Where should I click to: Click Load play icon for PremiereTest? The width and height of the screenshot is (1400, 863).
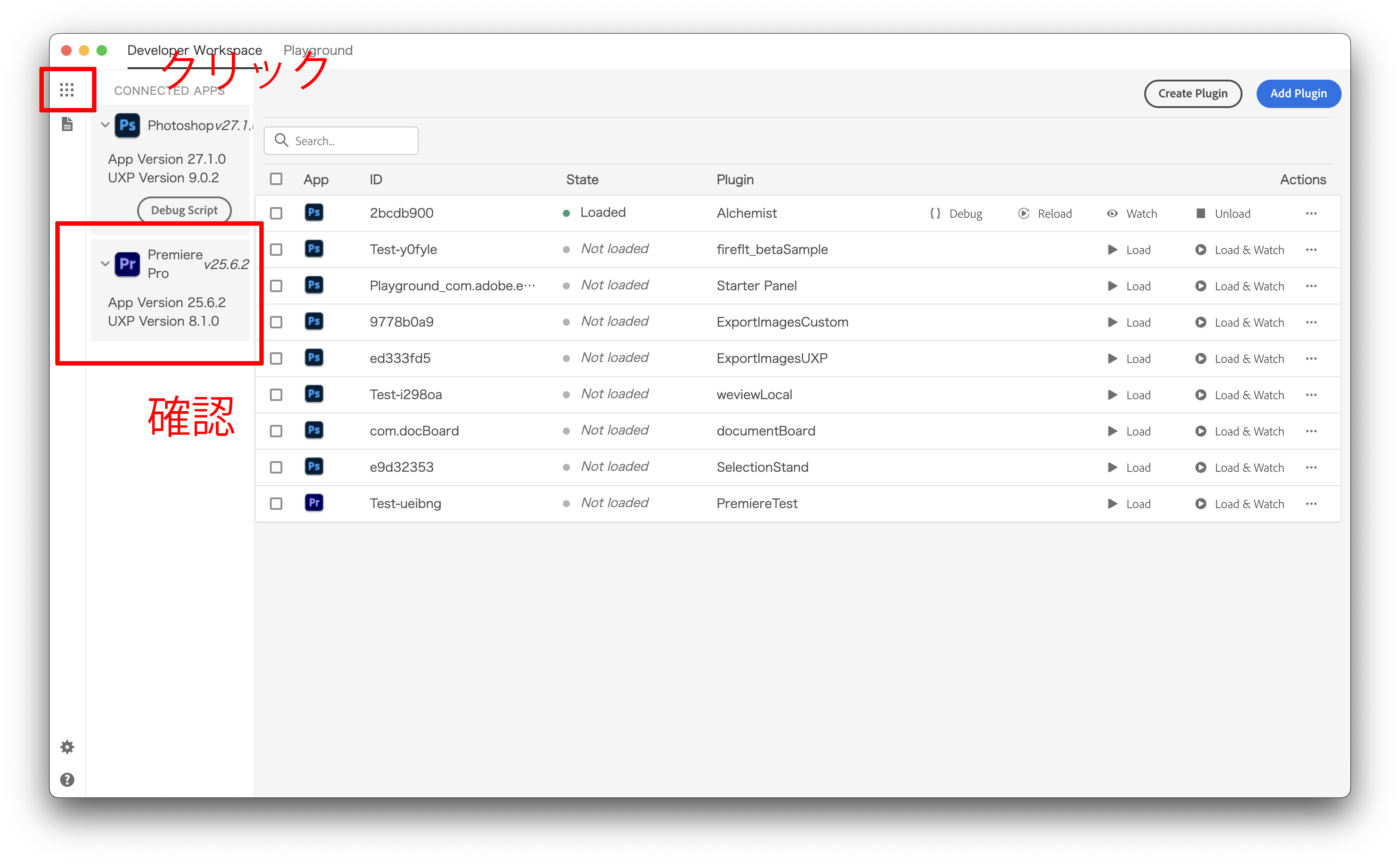pyautogui.click(x=1112, y=504)
